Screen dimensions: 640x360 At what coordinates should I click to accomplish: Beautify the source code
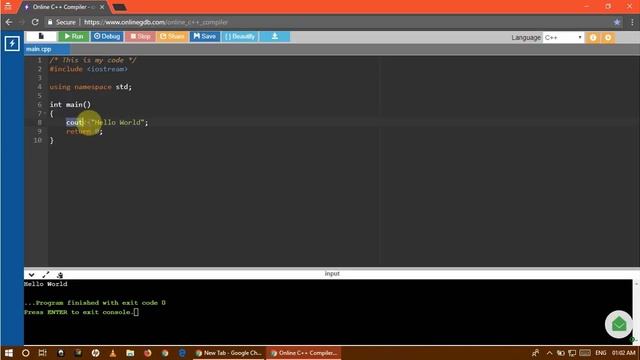coord(240,36)
